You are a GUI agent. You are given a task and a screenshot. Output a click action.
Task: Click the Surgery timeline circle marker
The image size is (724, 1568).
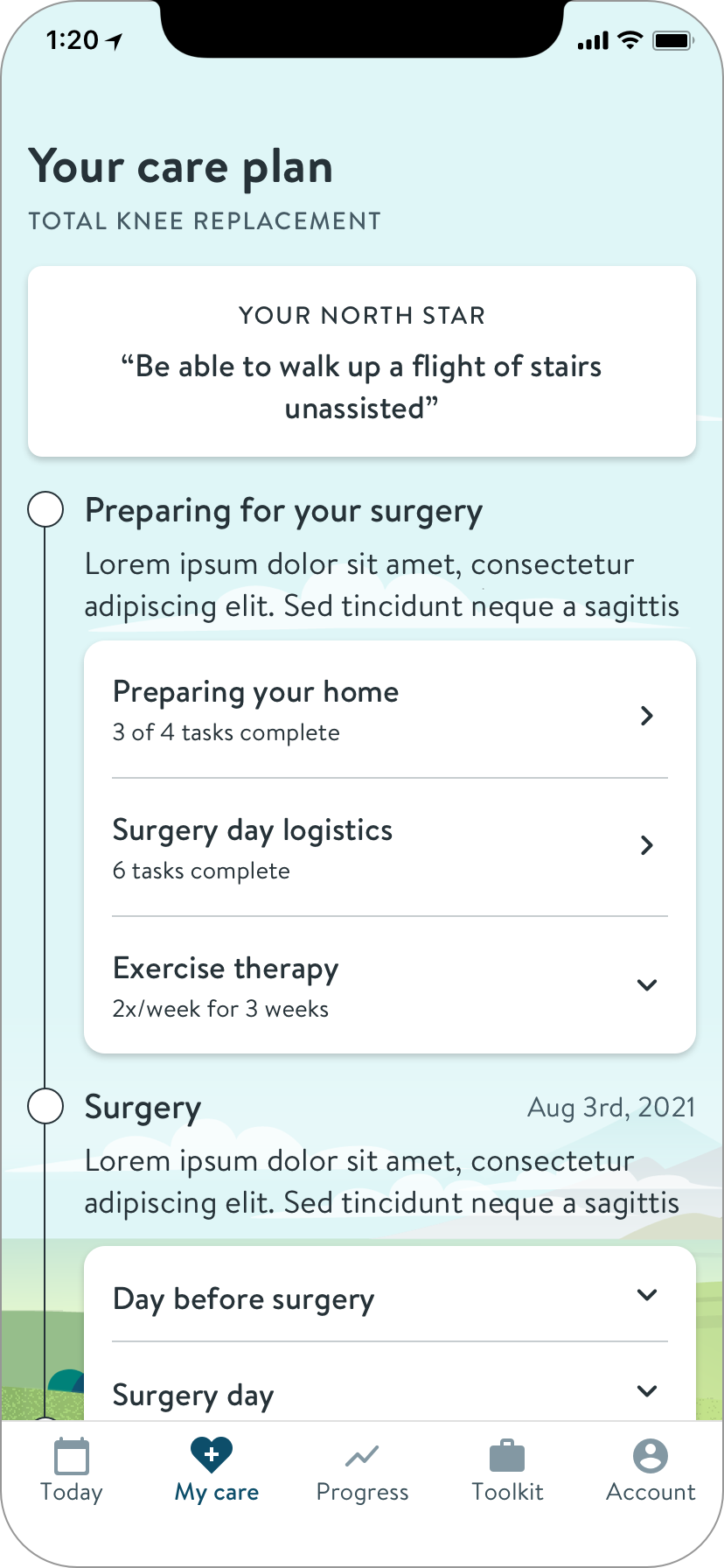tap(45, 1106)
